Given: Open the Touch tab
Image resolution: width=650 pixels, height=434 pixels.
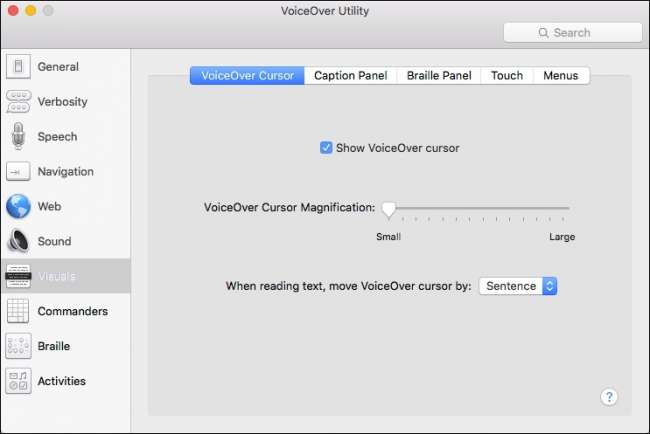Looking at the screenshot, I should click(506, 75).
